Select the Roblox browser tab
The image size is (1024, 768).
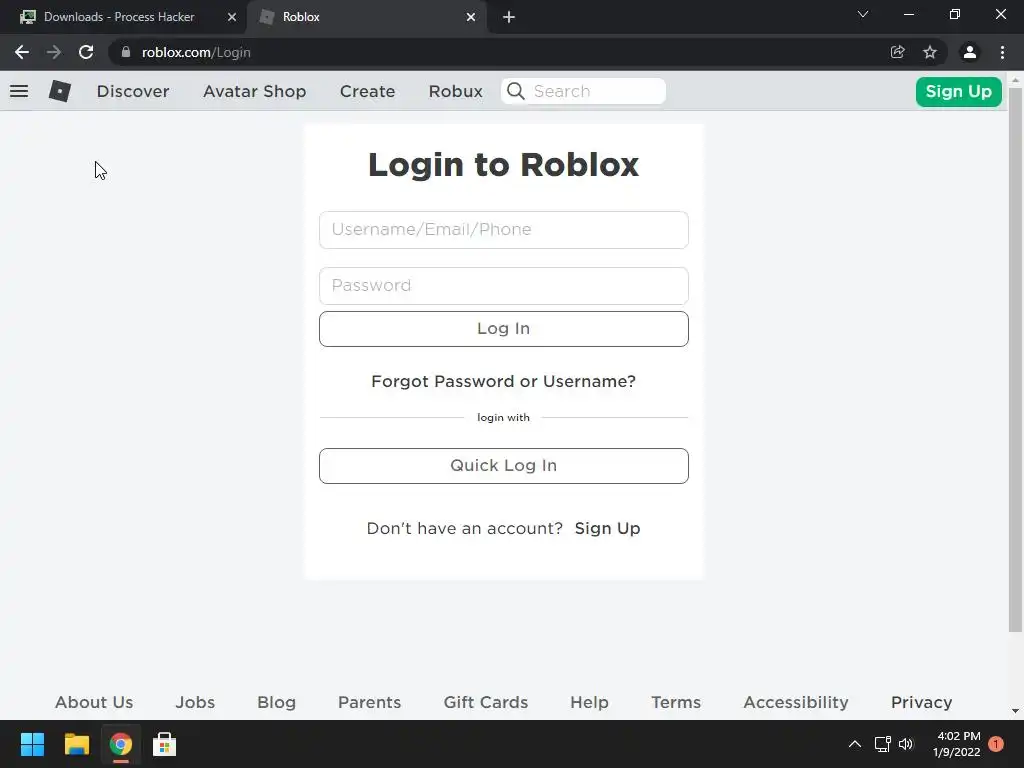(x=366, y=17)
